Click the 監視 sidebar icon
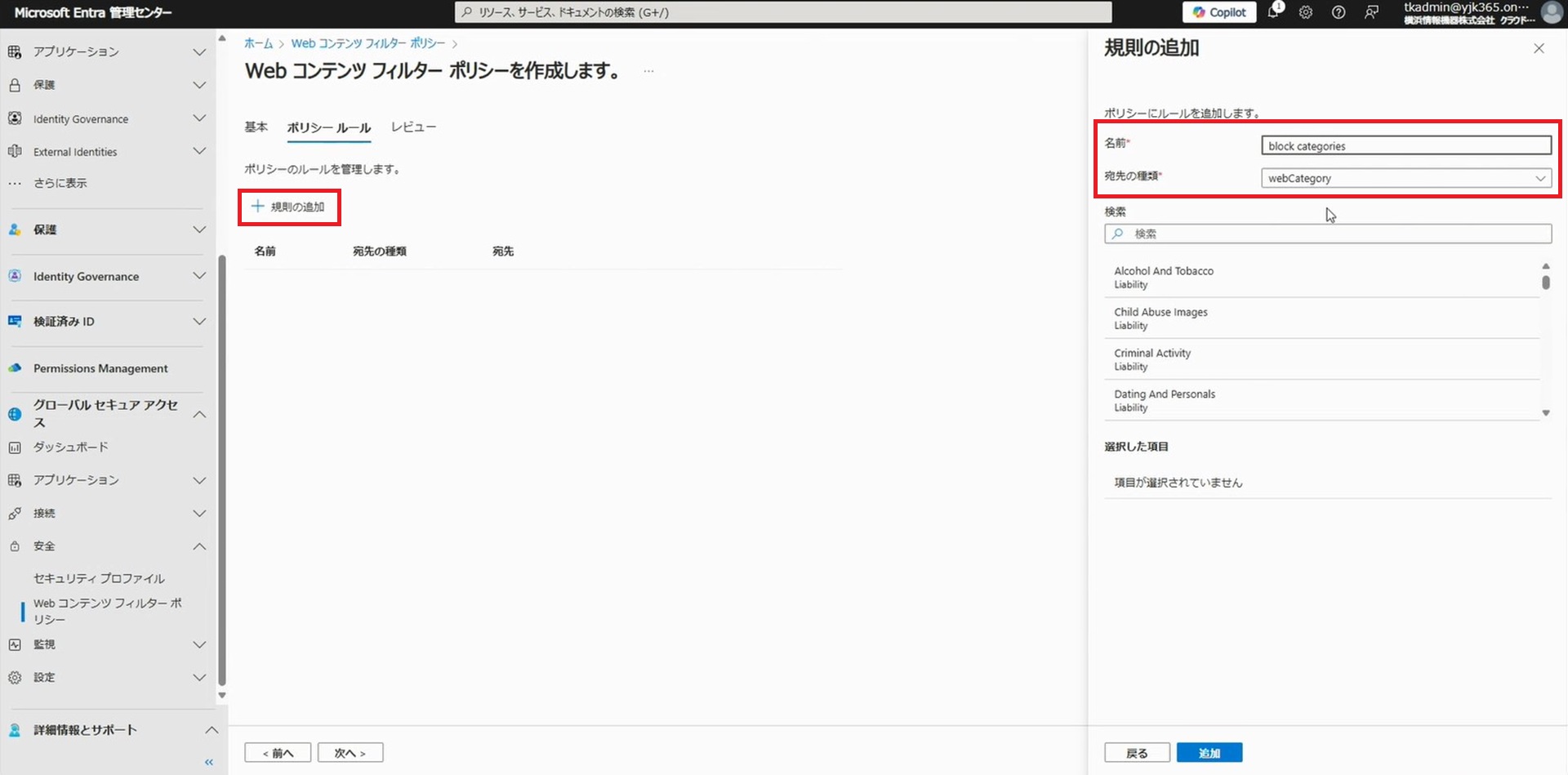 coord(15,644)
